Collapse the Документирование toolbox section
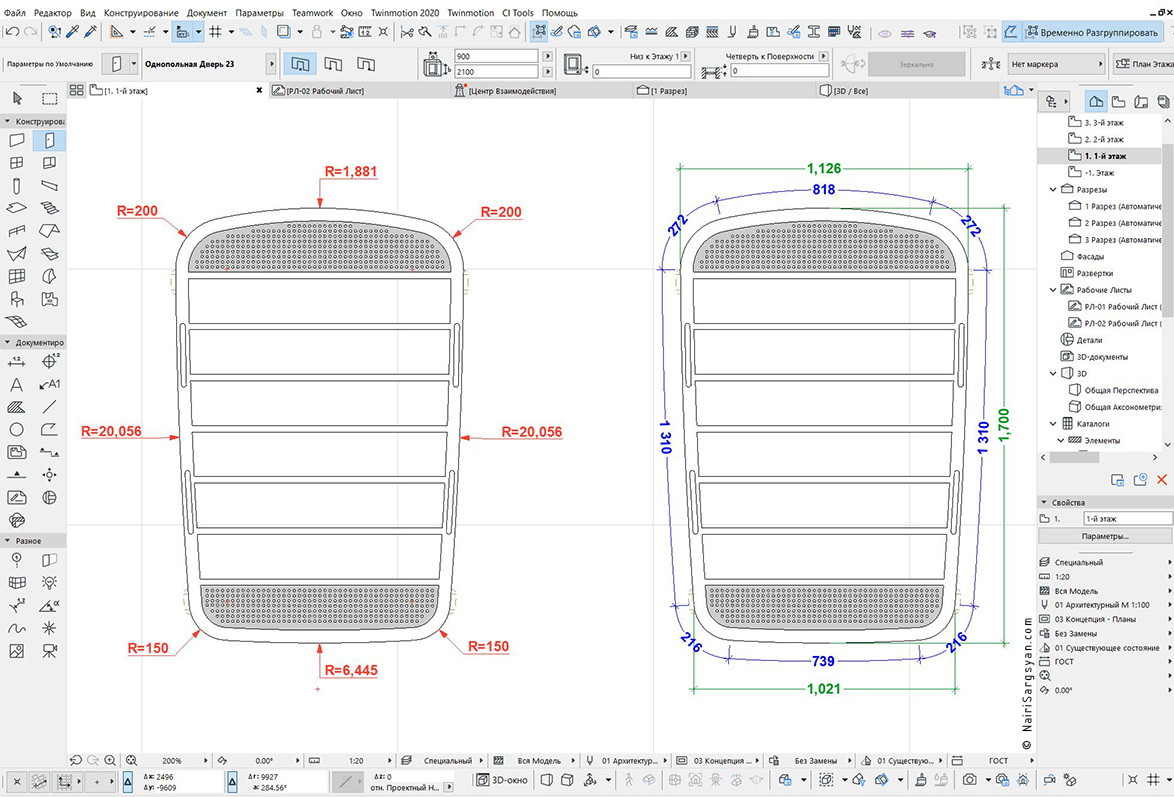This screenshot has height=797, width=1174. pyautogui.click(x=7, y=342)
